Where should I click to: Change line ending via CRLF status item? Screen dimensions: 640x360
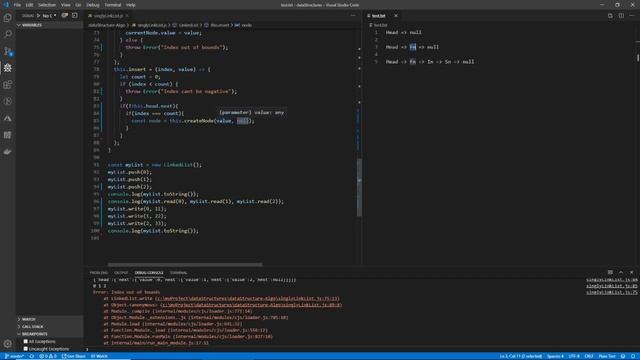point(589,356)
